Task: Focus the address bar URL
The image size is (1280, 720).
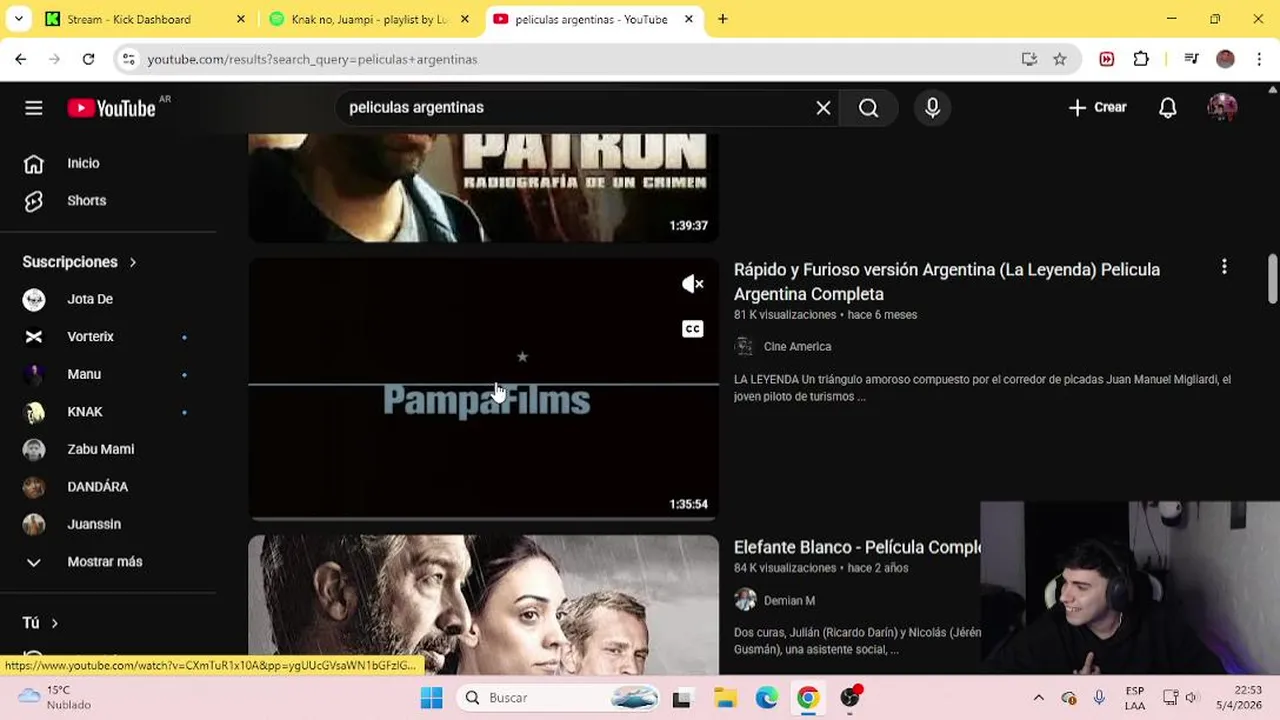Action: [312, 59]
